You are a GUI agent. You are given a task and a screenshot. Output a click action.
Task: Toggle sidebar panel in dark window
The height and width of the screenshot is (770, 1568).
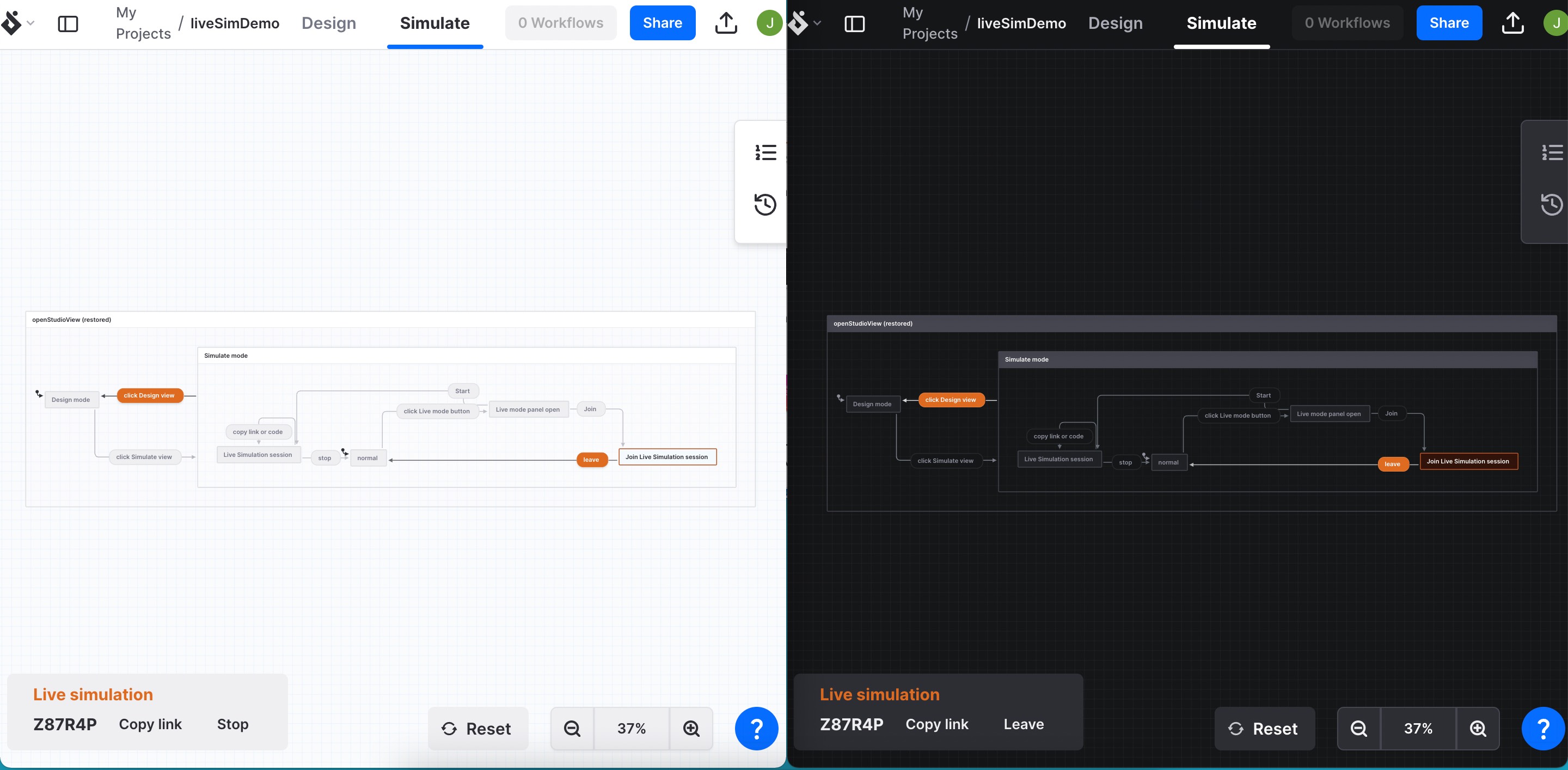(x=854, y=24)
